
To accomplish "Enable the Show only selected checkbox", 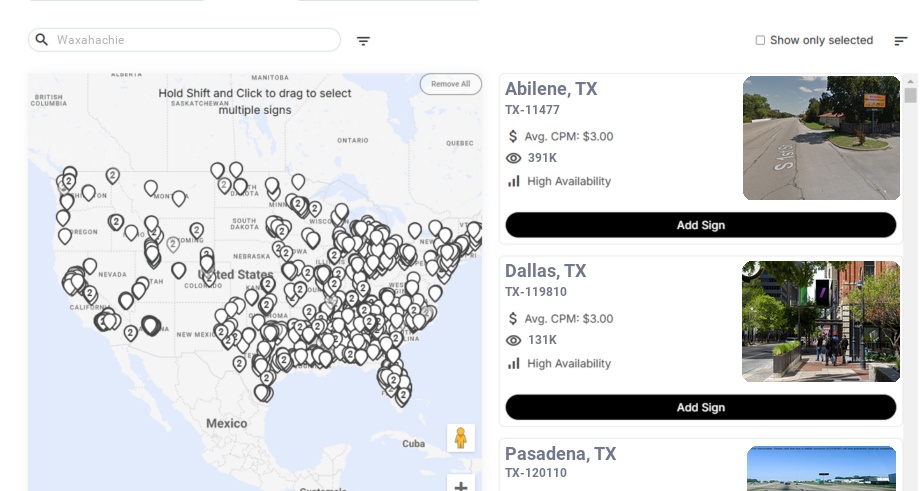I will pos(760,41).
